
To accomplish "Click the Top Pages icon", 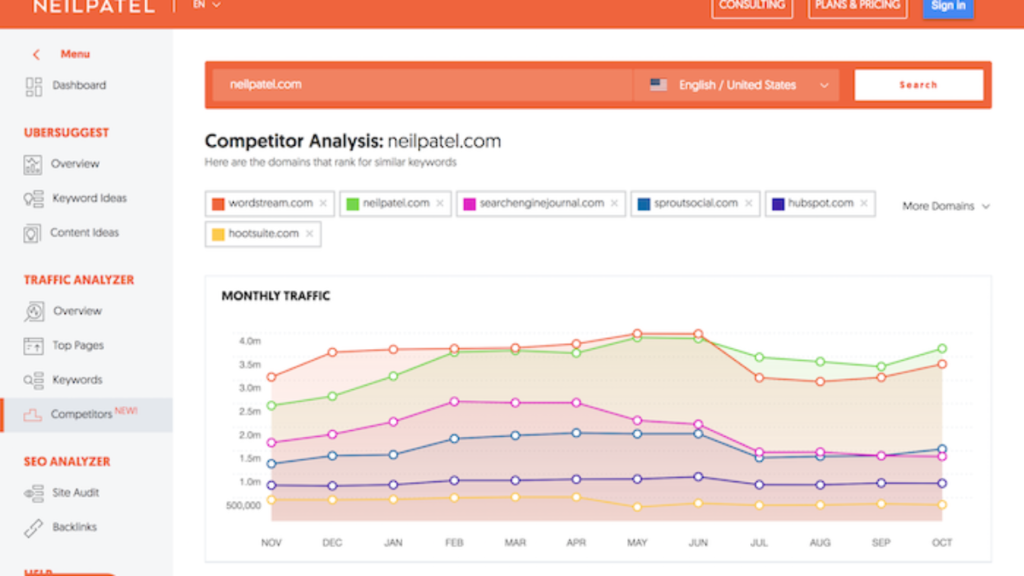I will (x=33, y=345).
